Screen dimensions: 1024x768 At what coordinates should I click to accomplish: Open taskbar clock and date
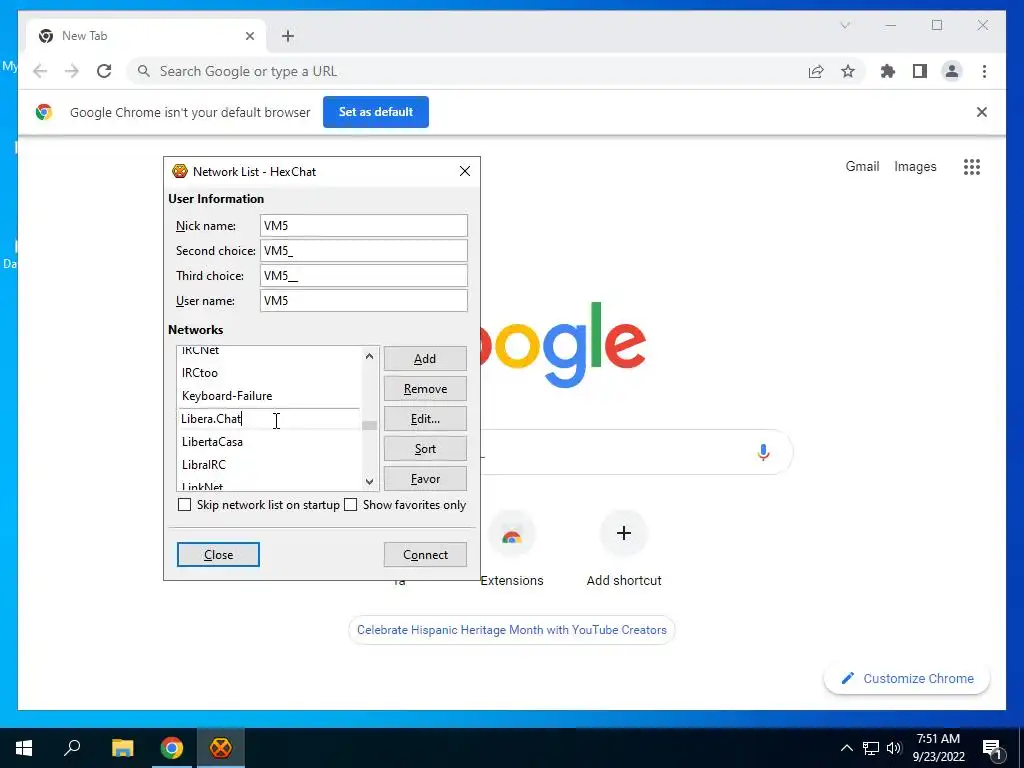click(938, 748)
